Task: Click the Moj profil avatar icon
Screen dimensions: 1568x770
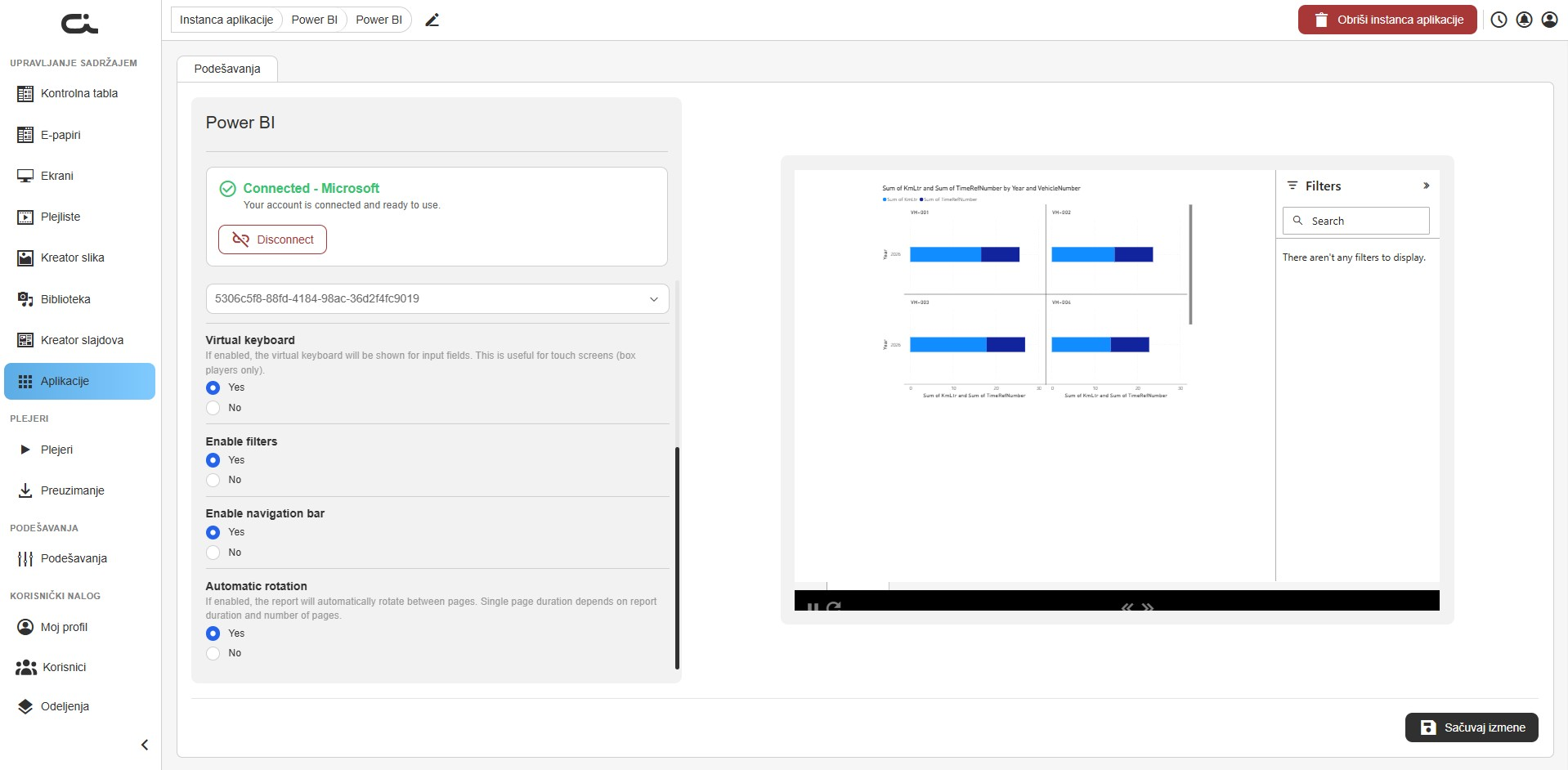Action: tap(25, 627)
